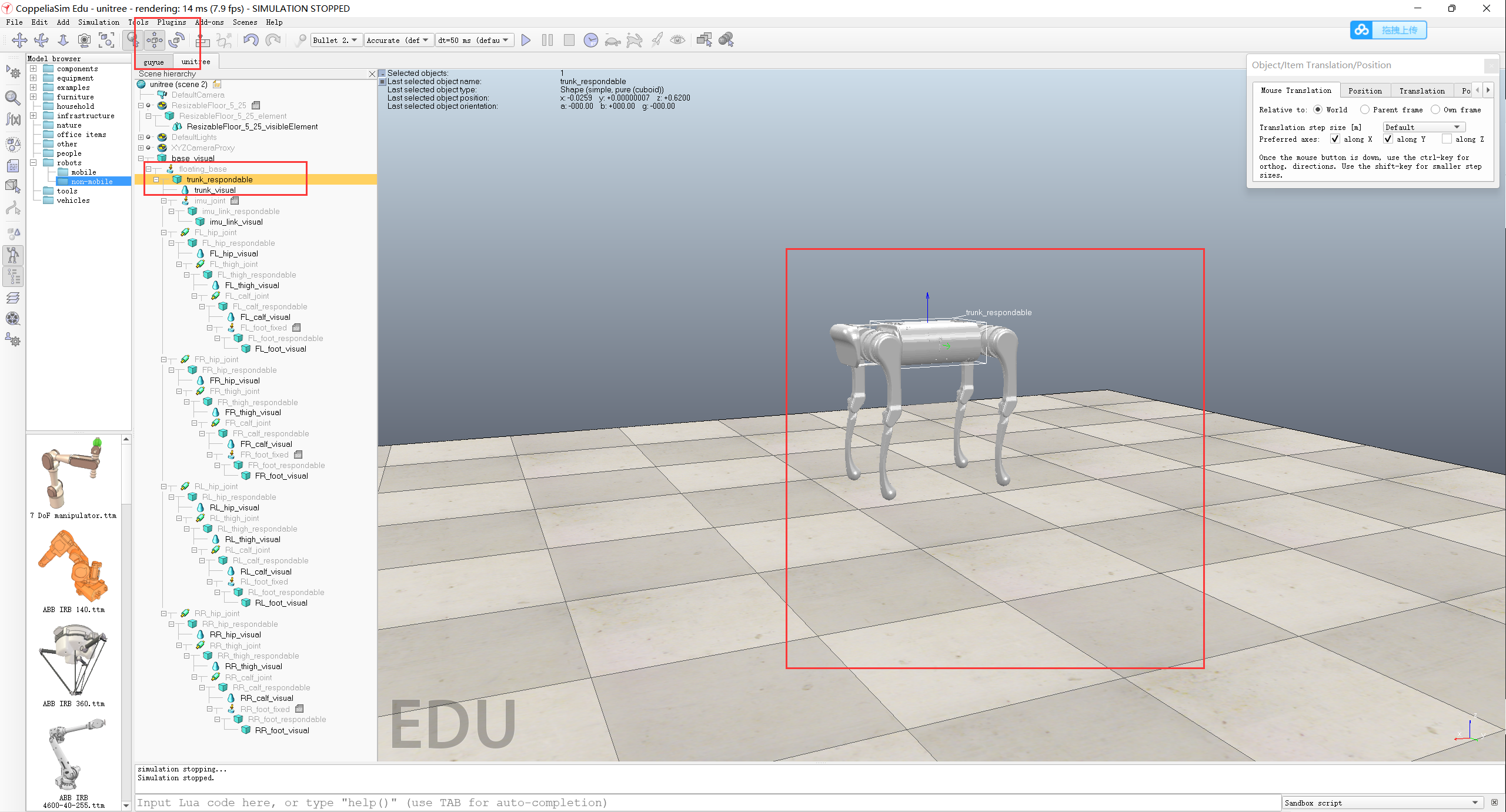Select the object rotate tool
The height and width of the screenshot is (812, 1506).
click(176, 40)
